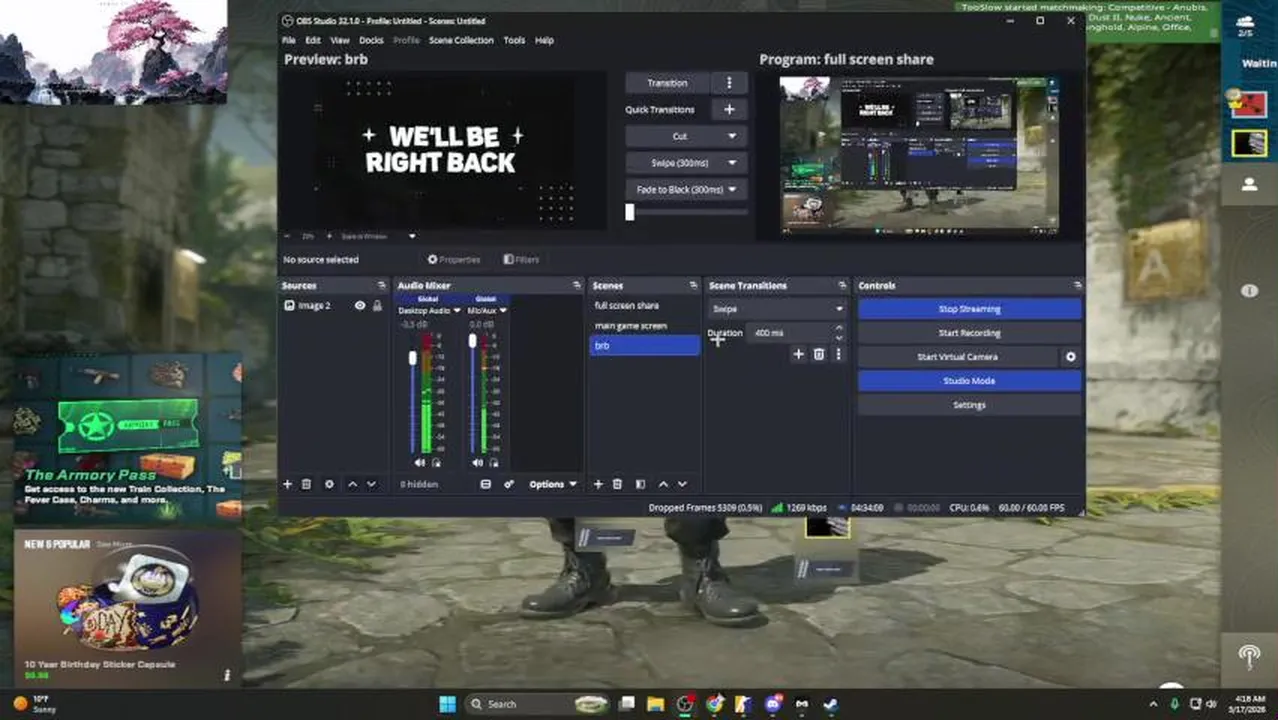Screen dimensions: 1278x720
Task: Open the Swipe scene transition combo box
Action: pos(777,309)
